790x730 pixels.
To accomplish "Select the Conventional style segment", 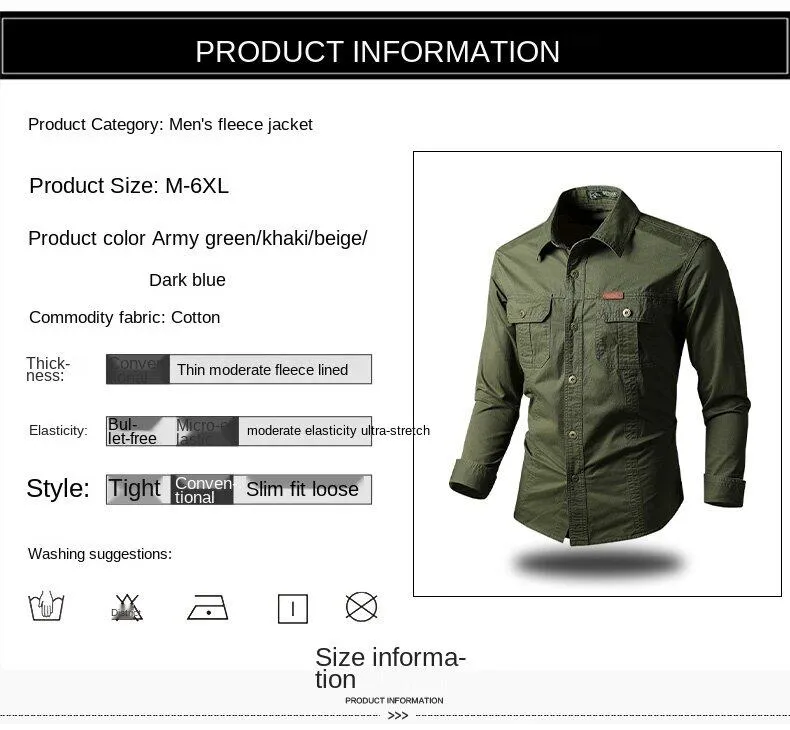I will click(202, 489).
